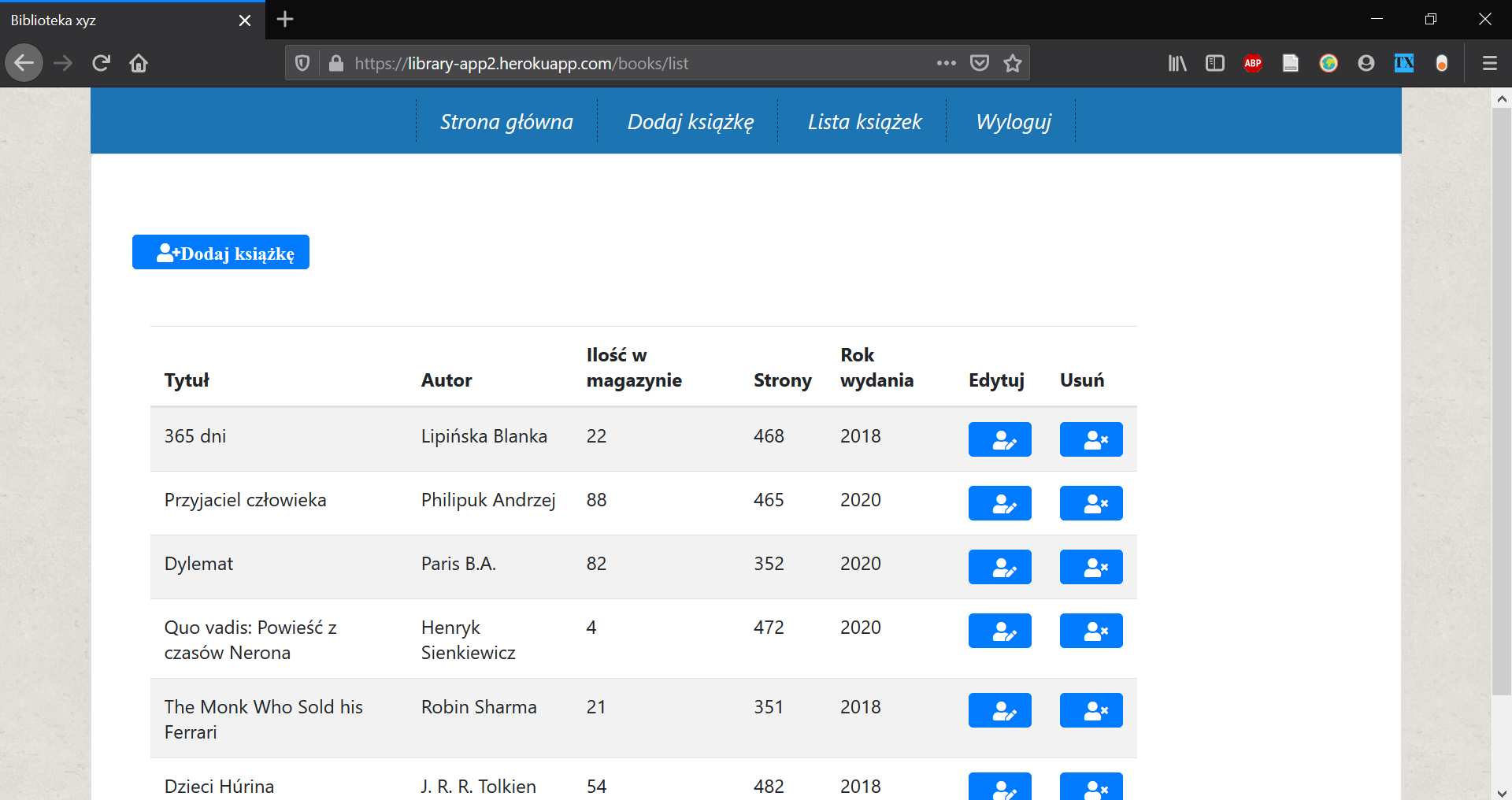
Task: Delete the 365 dni book entry
Action: pos(1091,439)
